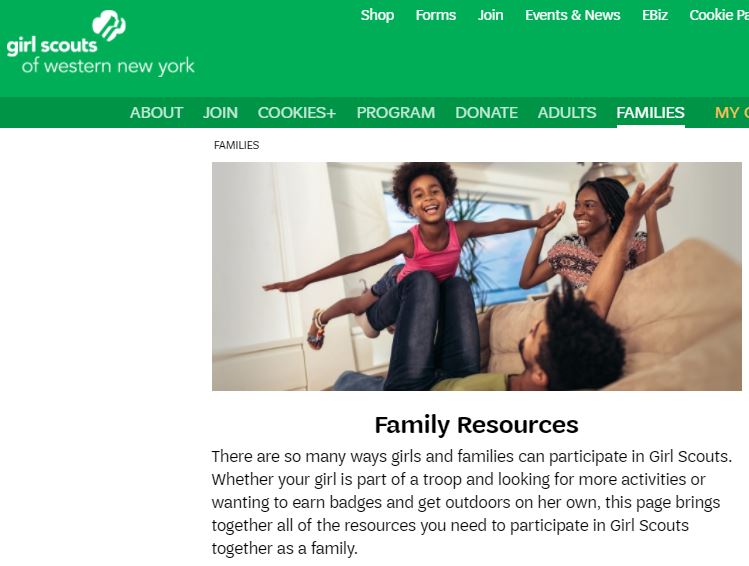Open the EBiz link

655,15
